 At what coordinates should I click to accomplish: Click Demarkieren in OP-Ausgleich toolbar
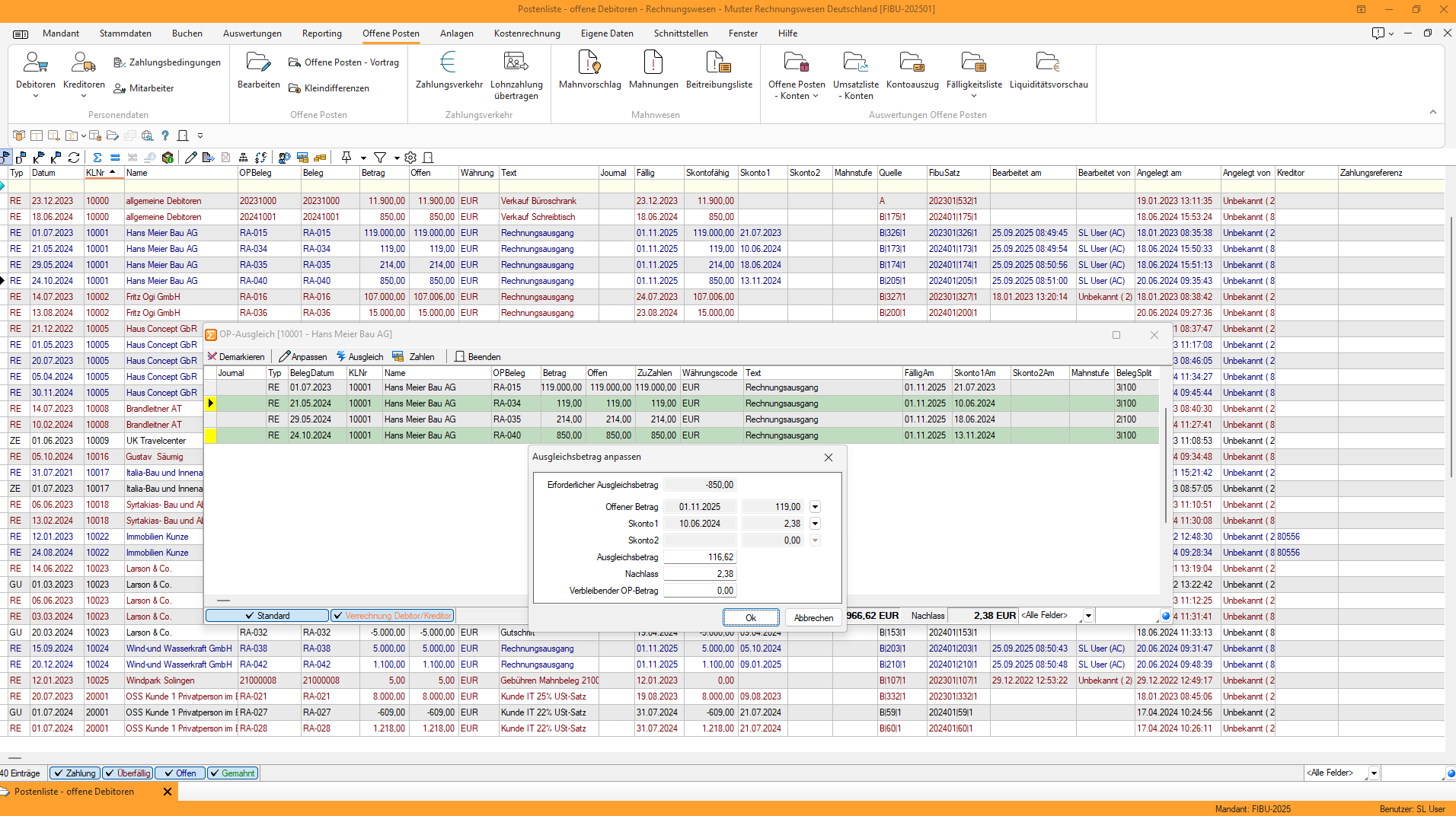pyautogui.click(x=236, y=357)
